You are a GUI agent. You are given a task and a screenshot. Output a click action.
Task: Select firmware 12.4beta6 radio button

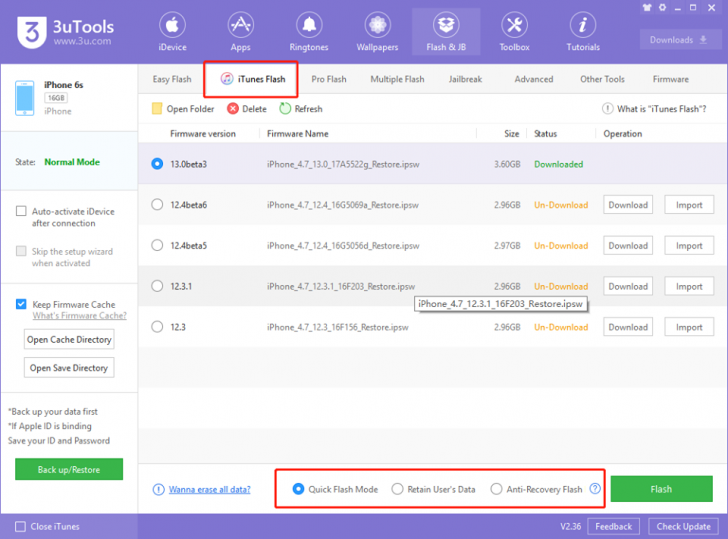[157, 205]
